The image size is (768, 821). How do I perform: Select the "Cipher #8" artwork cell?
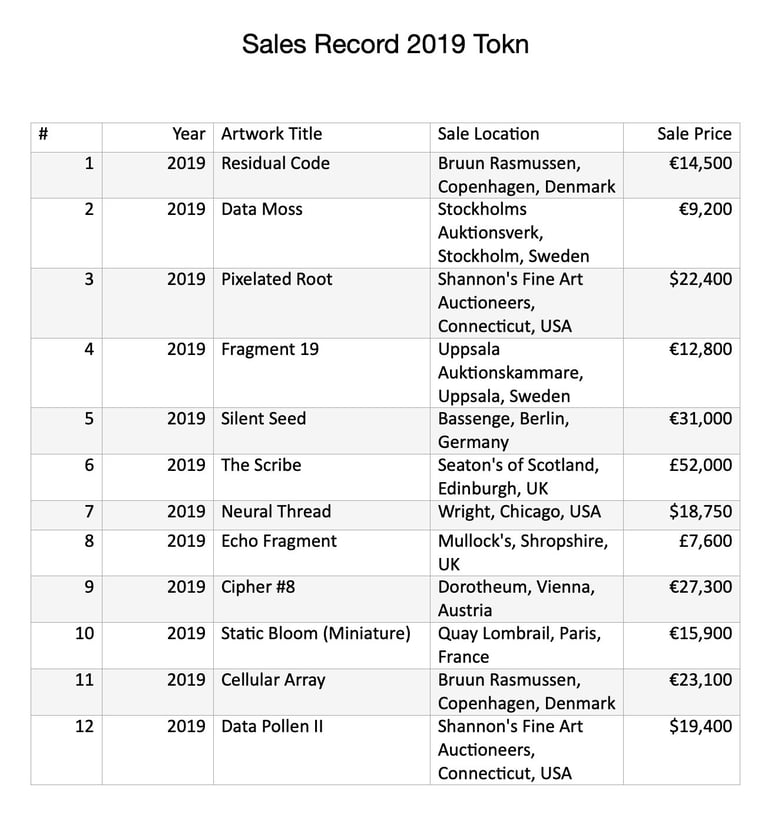(x=258, y=587)
